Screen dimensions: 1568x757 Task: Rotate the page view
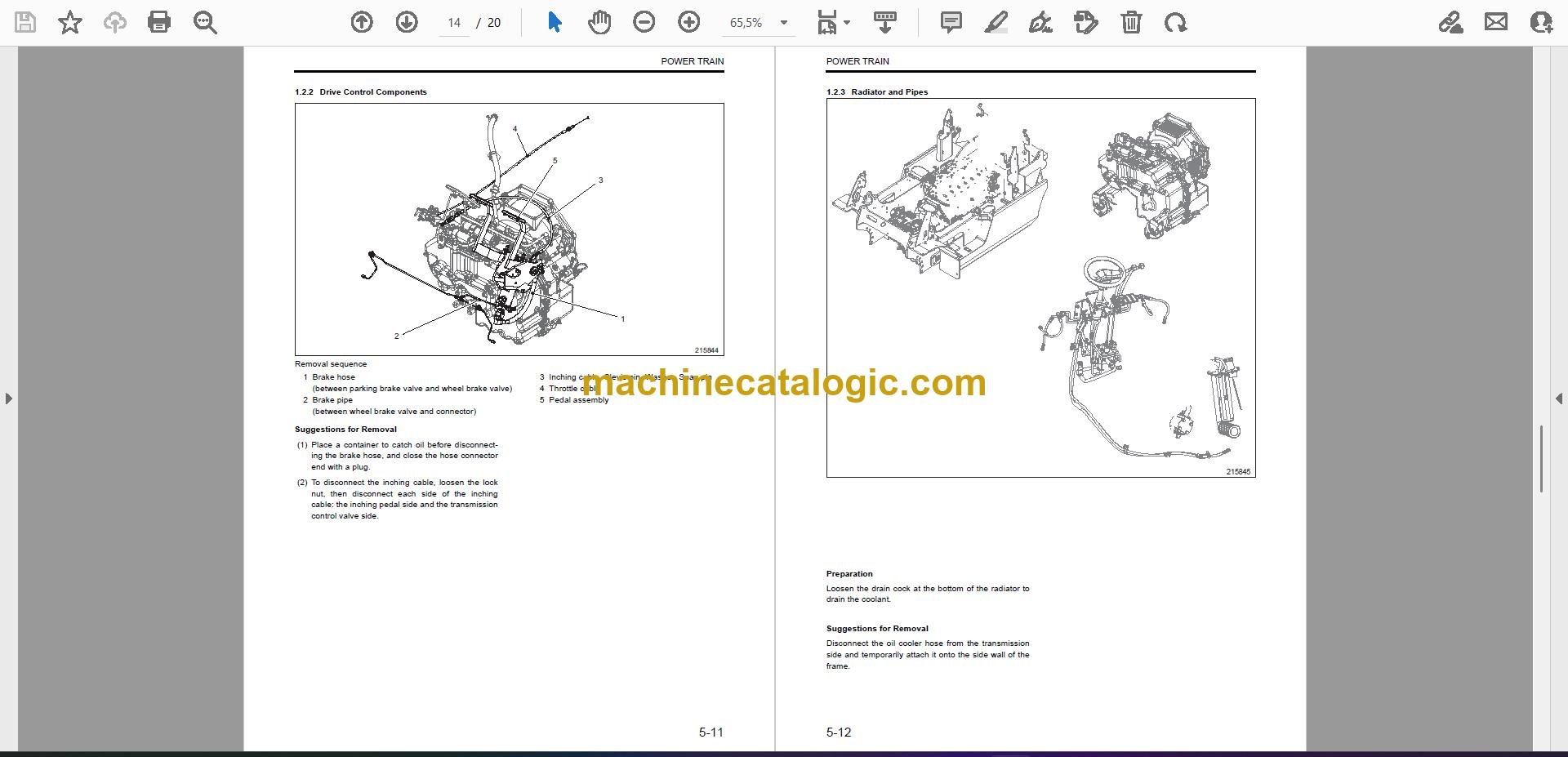click(x=1176, y=22)
